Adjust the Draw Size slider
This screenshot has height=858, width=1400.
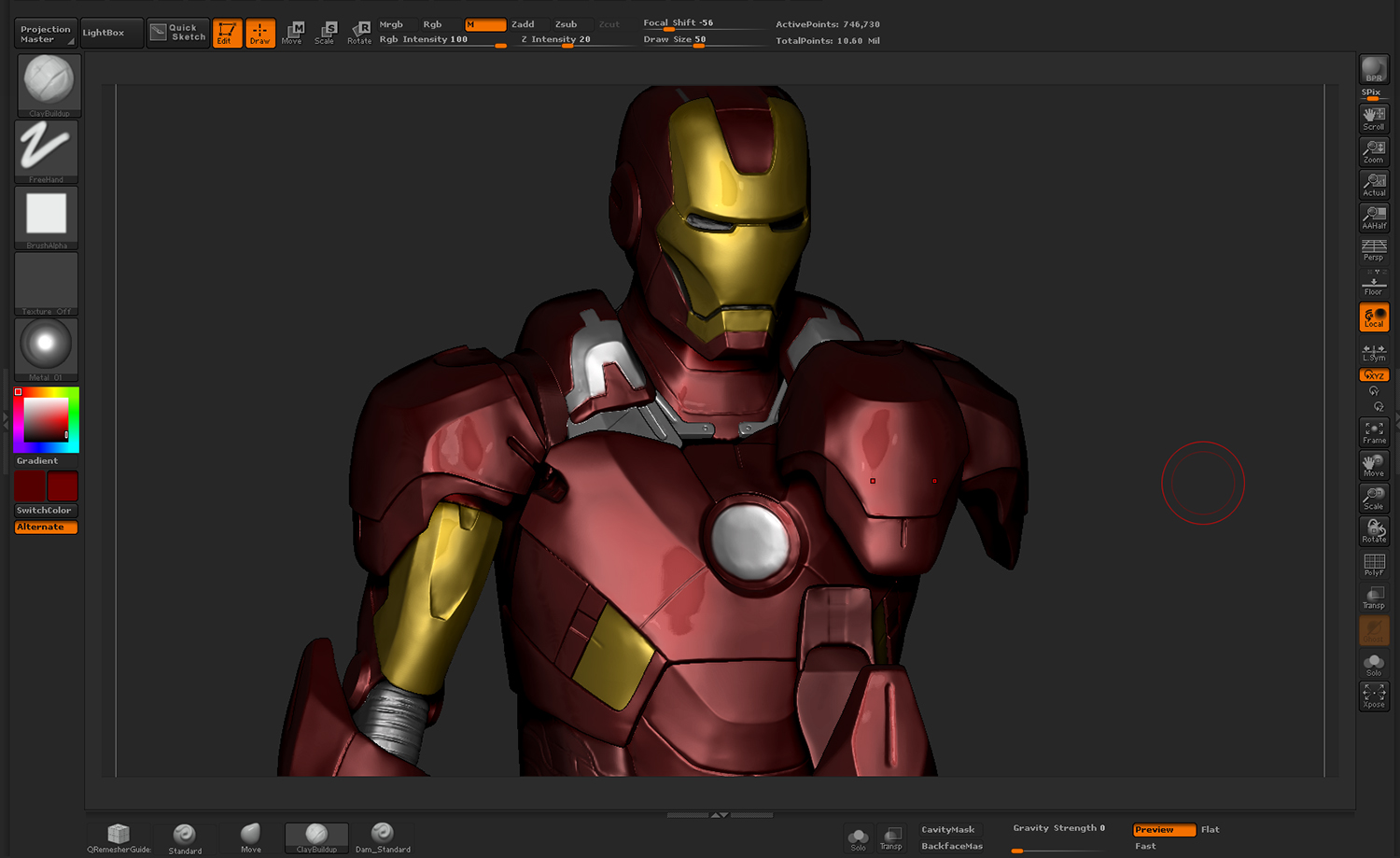703,40
